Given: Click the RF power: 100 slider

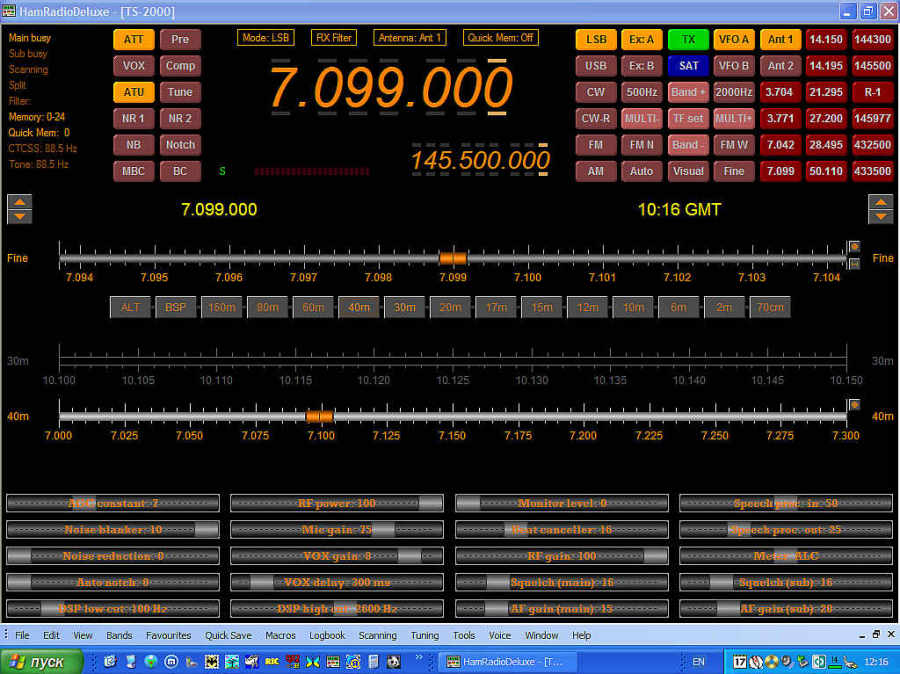Looking at the screenshot, I should [x=337, y=503].
